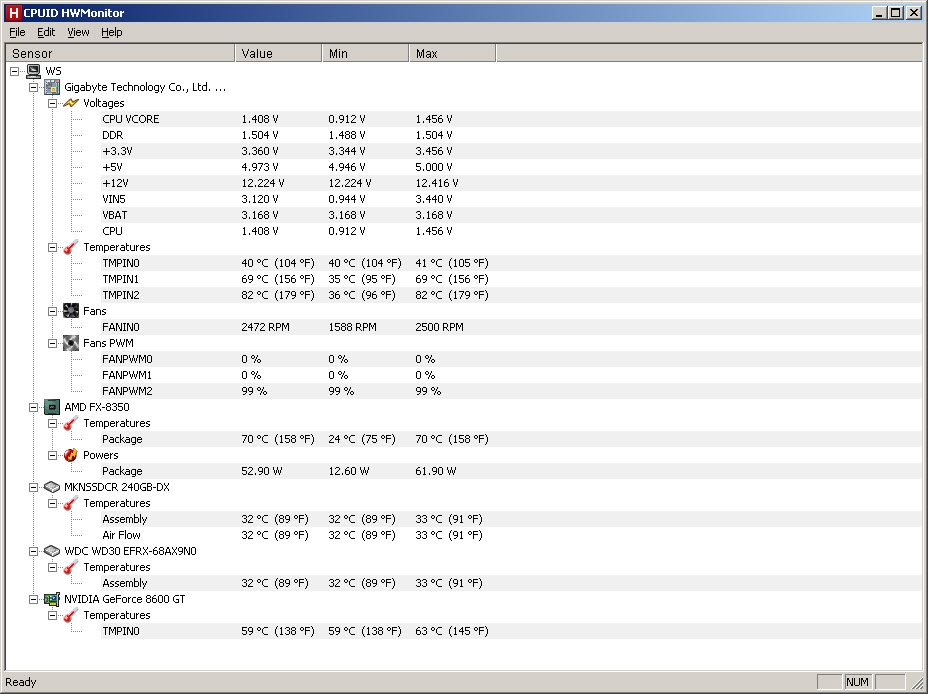Click the Voltages lightning icon
928x694 pixels.
71,103
